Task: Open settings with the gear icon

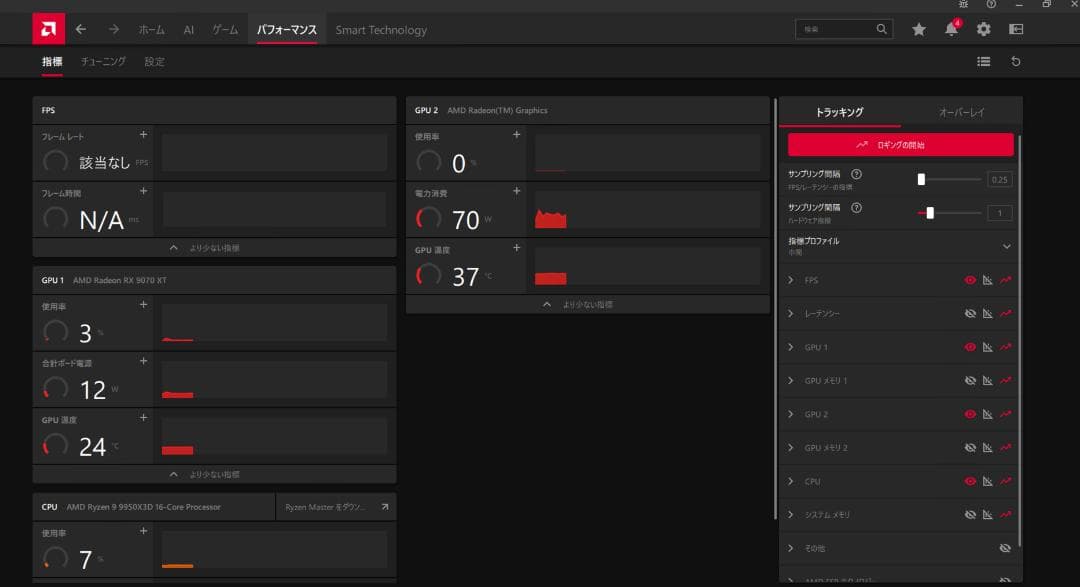Action: 983,30
